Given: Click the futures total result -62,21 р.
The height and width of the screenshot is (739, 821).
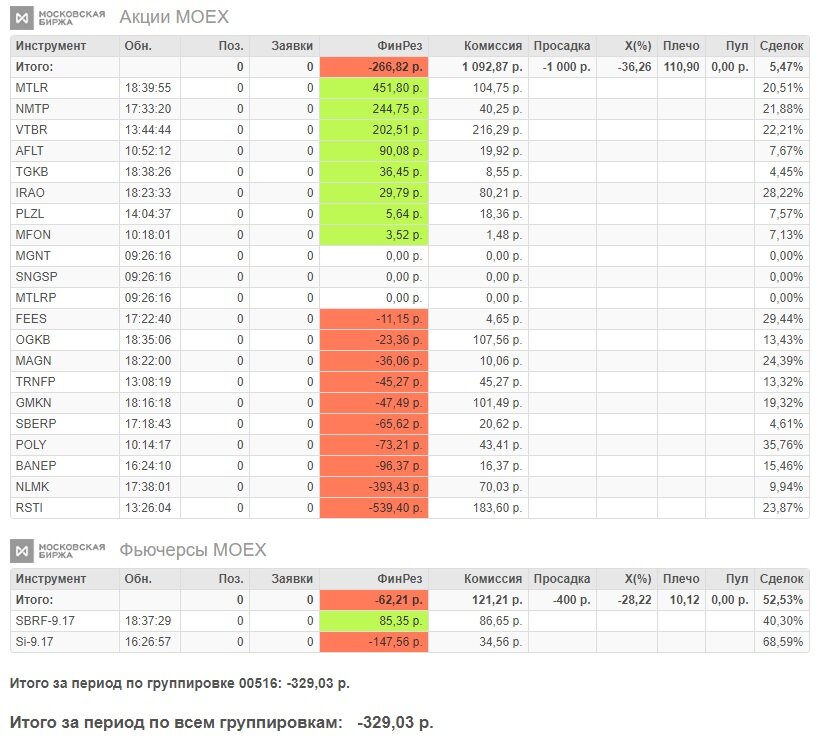Looking at the screenshot, I should (x=374, y=600).
